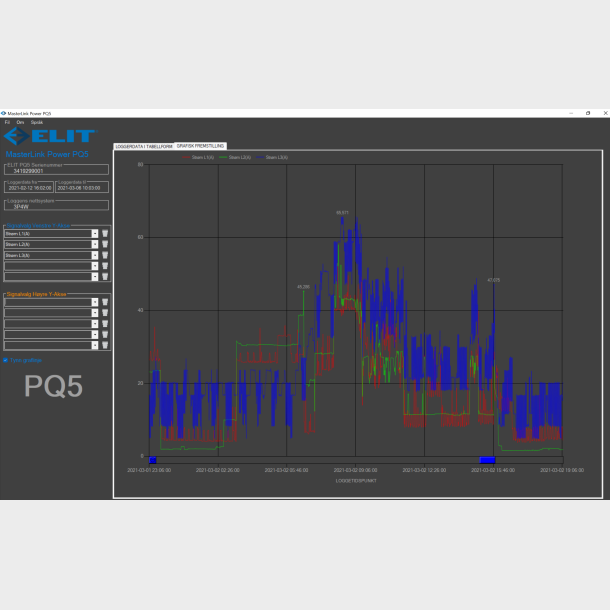Click the 65.571 peak value label
Viewport: 610px width, 610px height.
point(342,213)
